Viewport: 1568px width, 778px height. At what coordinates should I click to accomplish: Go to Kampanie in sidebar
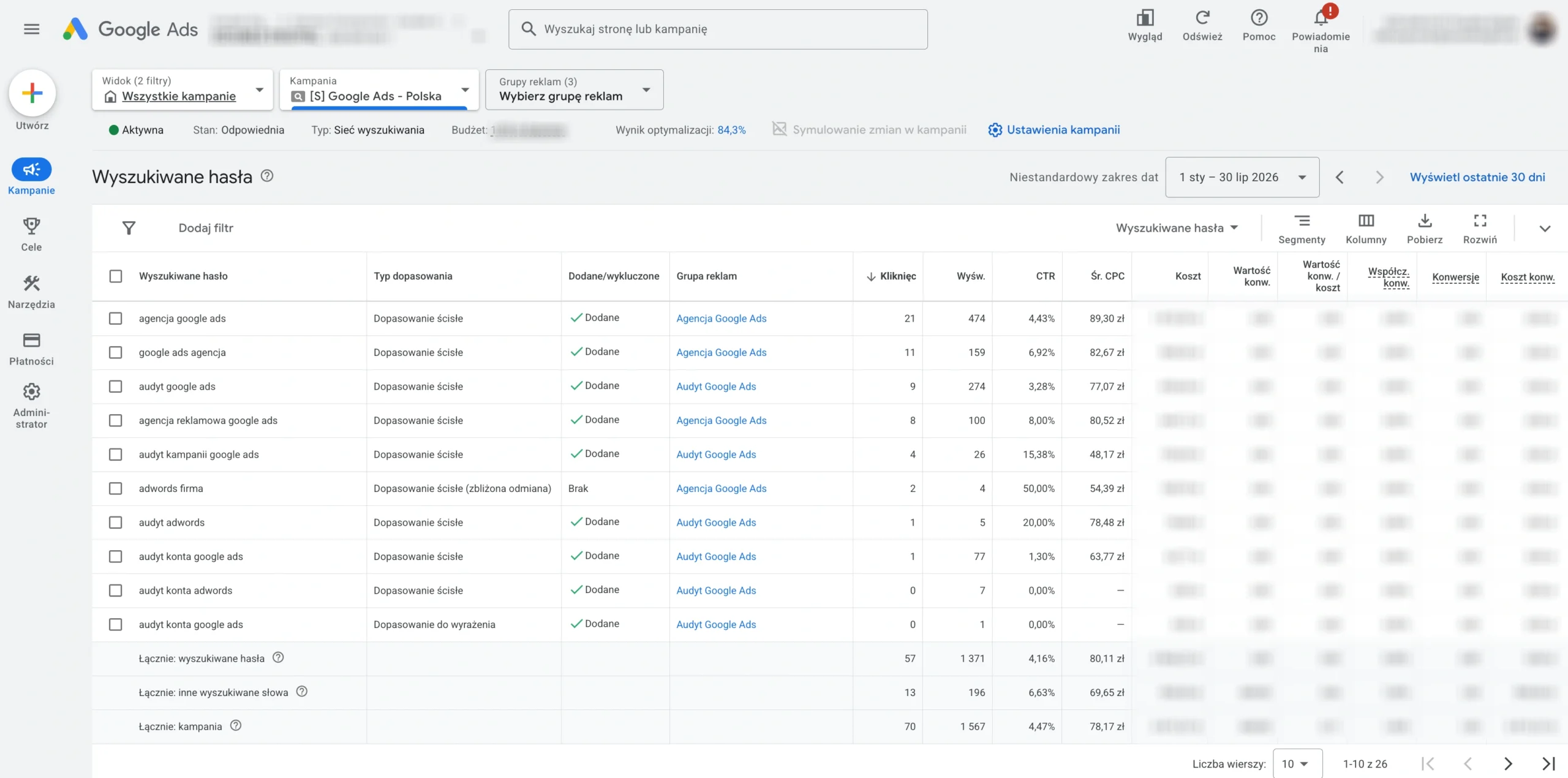pos(31,177)
